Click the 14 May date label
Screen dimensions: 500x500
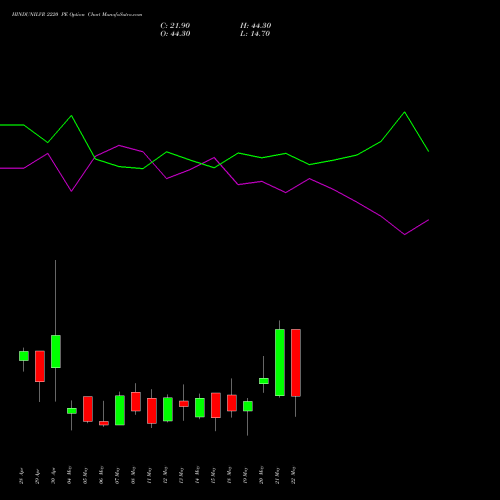198,475
